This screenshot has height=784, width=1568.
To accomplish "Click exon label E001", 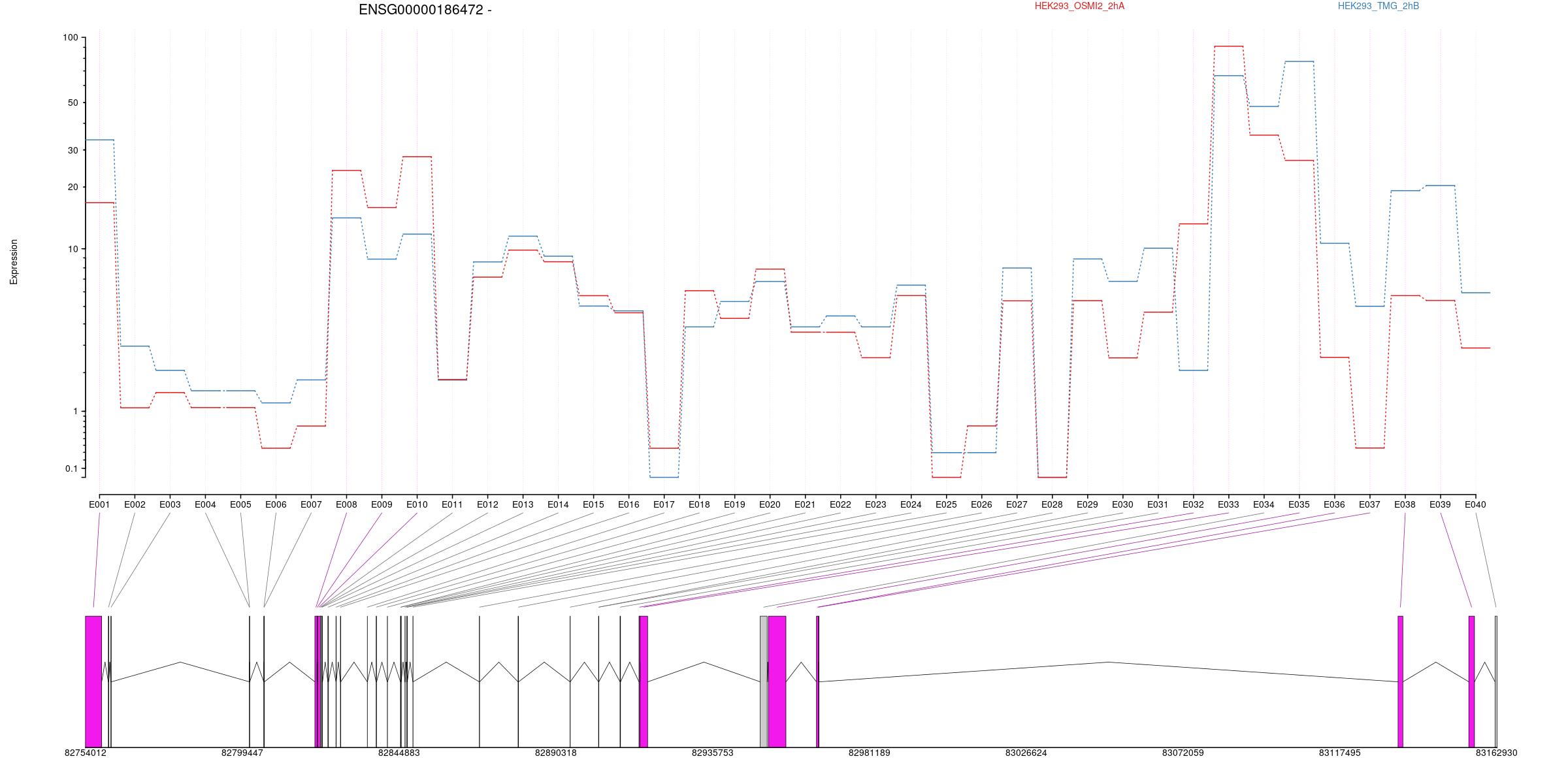I will [x=99, y=504].
